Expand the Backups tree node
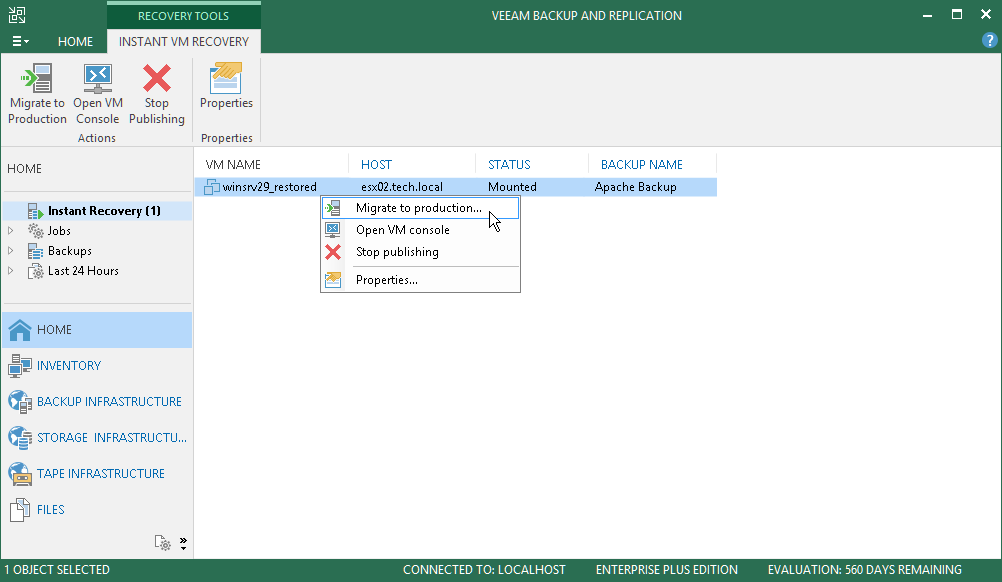The width and height of the screenshot is (1002, 582). click(10, 251)
